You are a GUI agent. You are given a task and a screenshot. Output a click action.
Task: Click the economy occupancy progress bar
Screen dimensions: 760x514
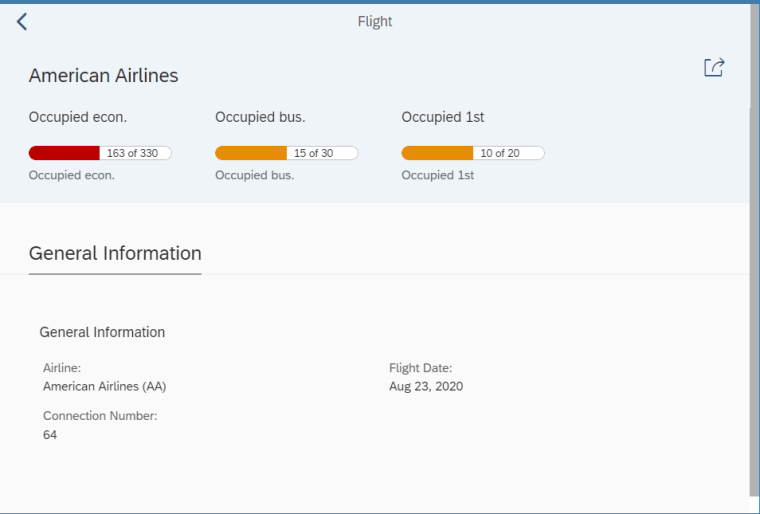100,153
